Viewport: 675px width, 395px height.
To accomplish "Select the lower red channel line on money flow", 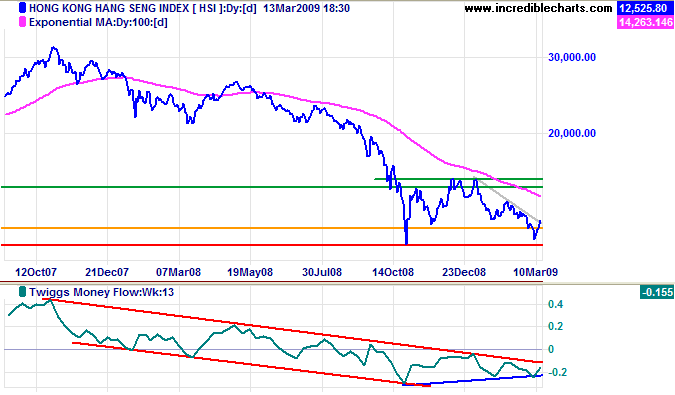I will point(252,365).
